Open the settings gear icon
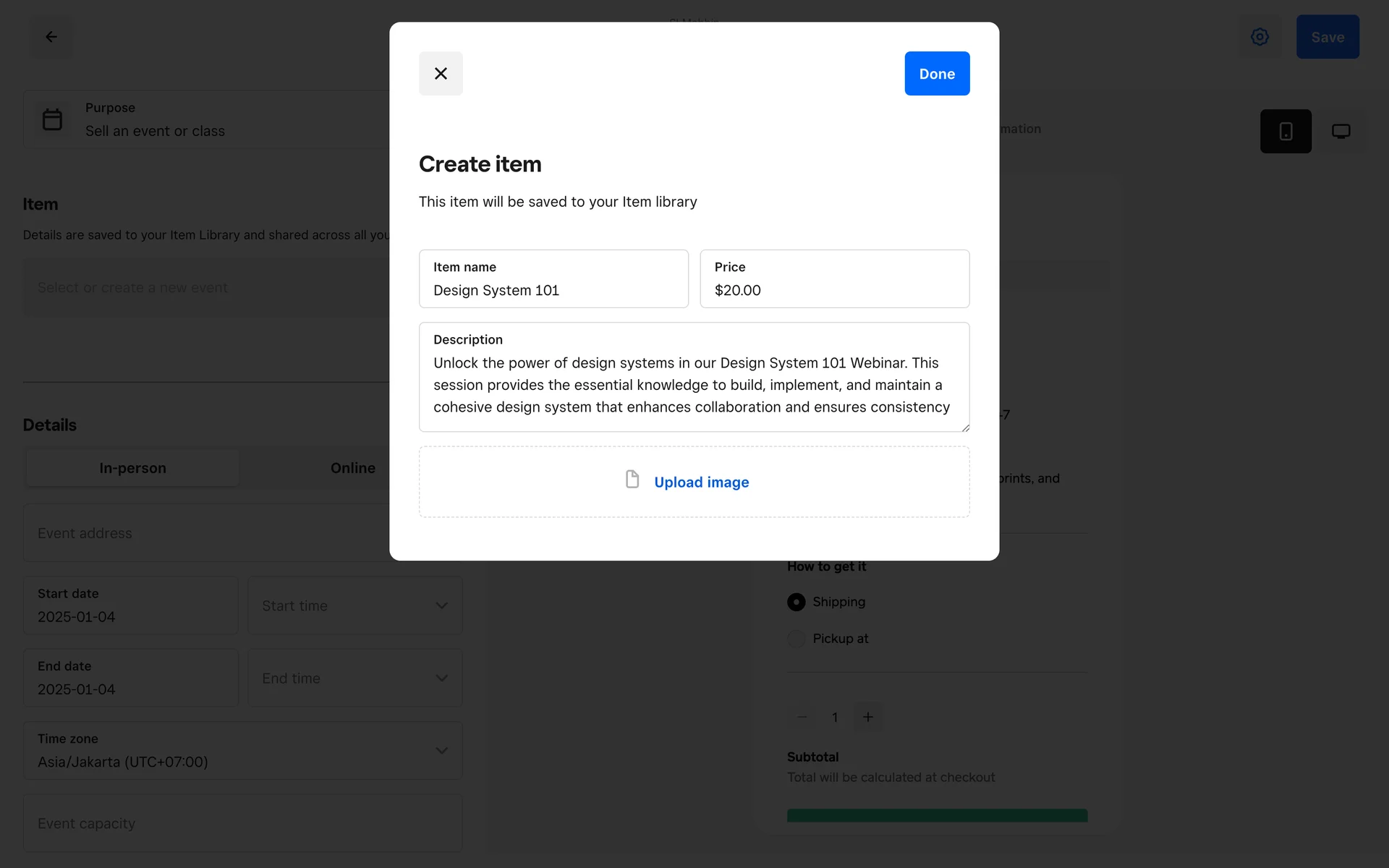The height and width of the screenshot is (868, 1389). tap(1260, 37)
